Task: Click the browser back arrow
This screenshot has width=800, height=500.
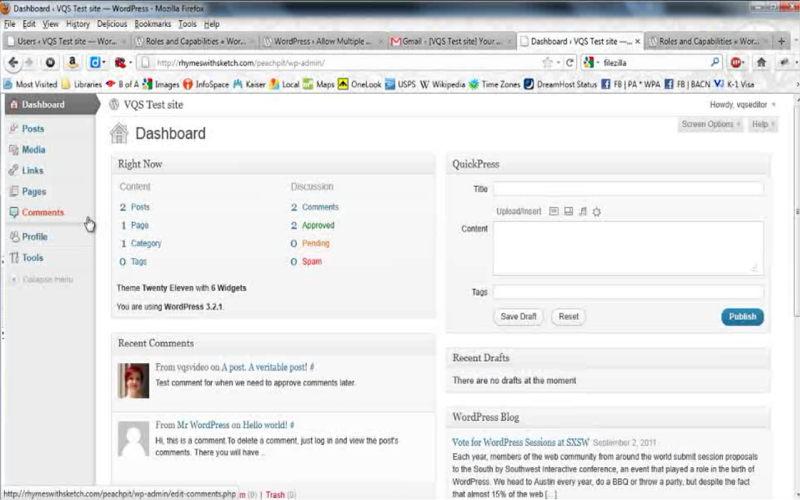Action: click(13, 62)
